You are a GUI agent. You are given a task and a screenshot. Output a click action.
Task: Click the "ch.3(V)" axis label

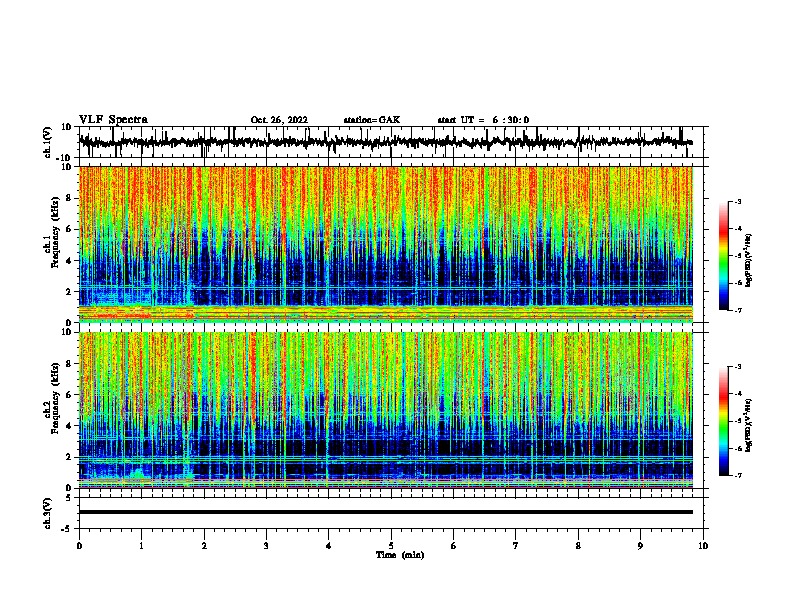click(x=48, y=513)
